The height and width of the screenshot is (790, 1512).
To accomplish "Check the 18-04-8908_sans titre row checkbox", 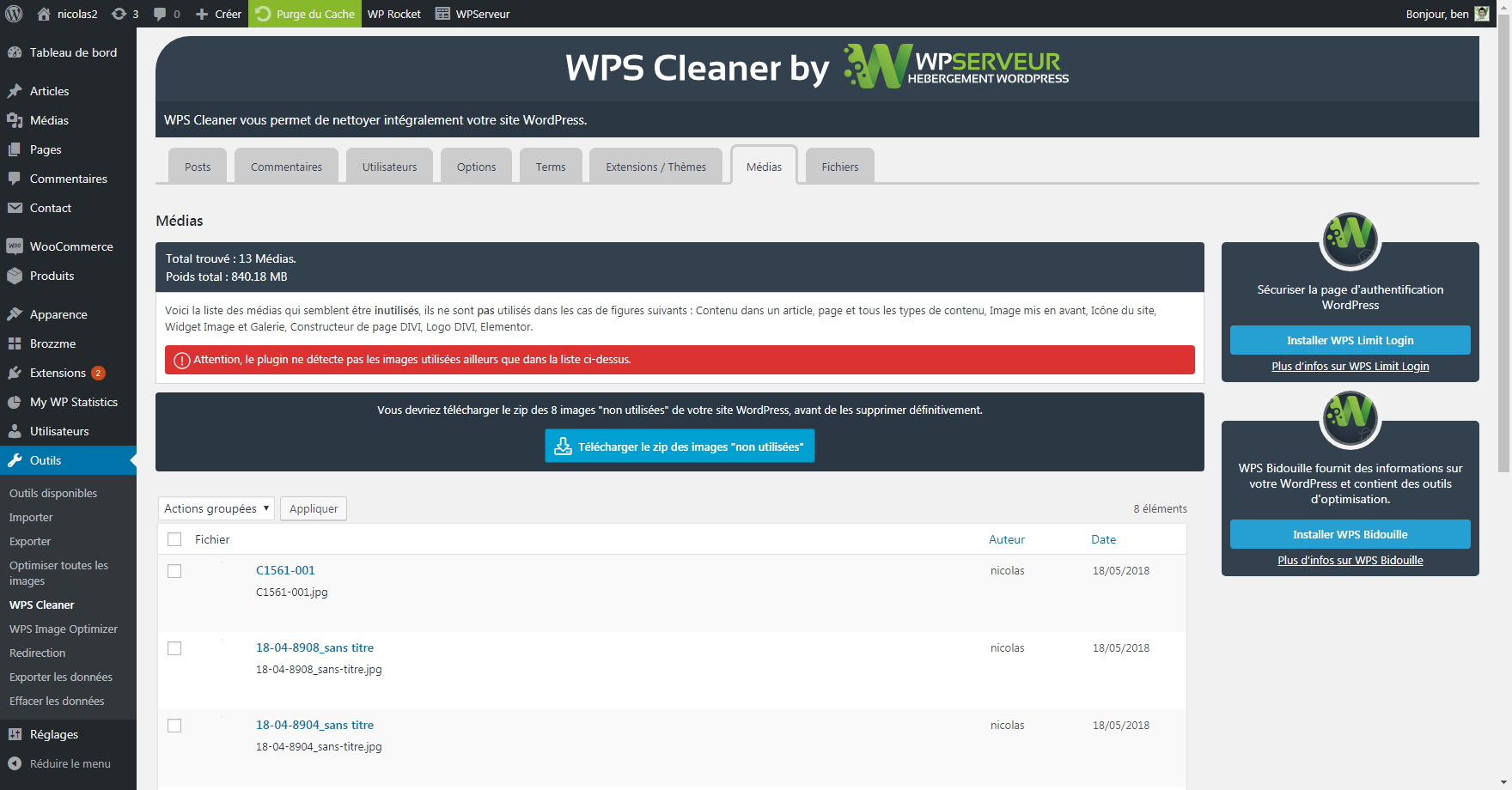I will point(174,648).
